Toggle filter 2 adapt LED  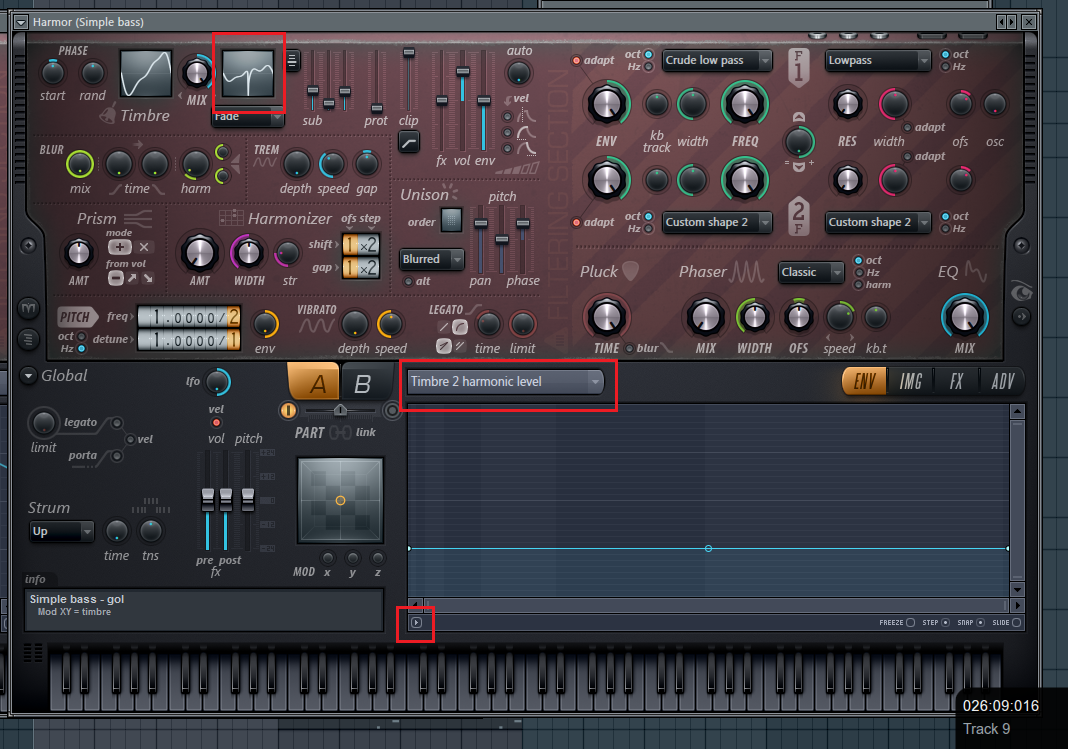pyautogui.click(x=576, y=223)
